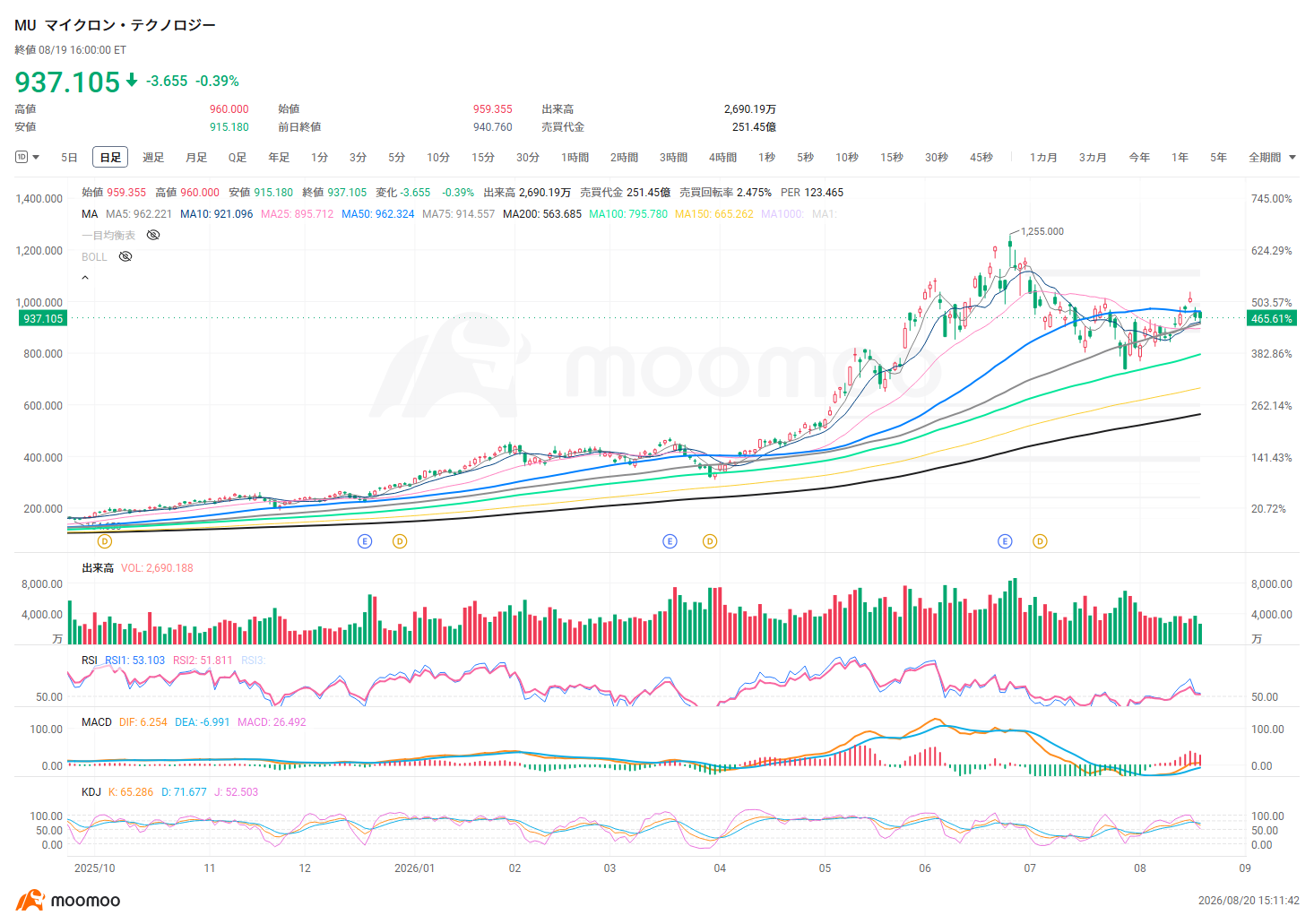Pick the 30秒 interval
The width and height of the screenshot is (1314, 924).
[937, 158]
